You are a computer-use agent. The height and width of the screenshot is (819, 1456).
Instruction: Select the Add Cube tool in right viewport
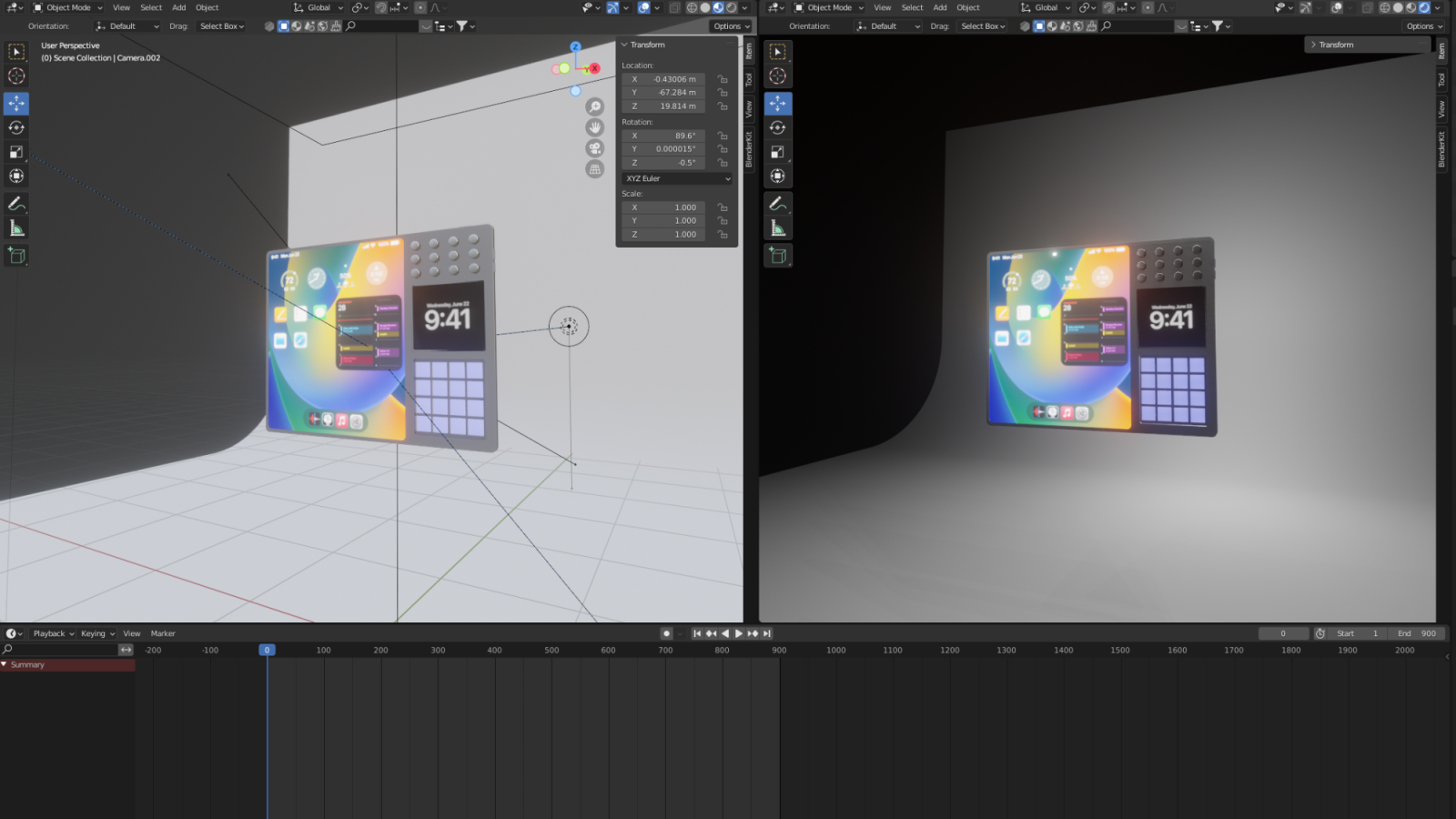coord(778,256)
